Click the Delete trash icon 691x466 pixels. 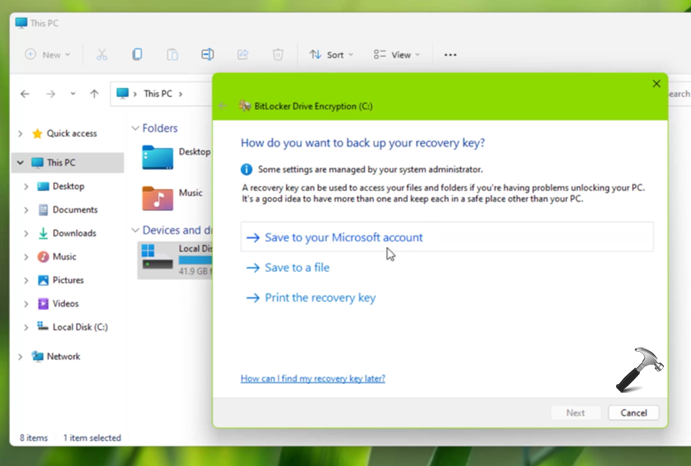pyautogui.click(x=278, y=55)
